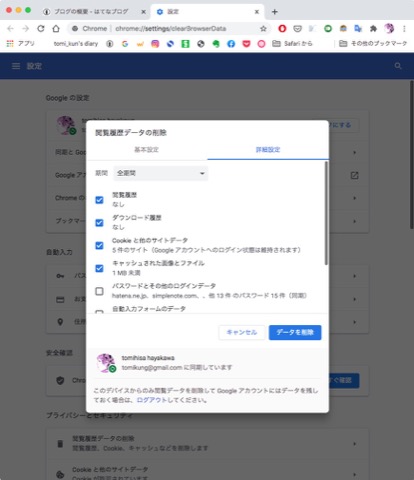Click the home icon in the toolbar
This screenshot has width=414, height=480.
pyautogui.click(x=56, y=29)
